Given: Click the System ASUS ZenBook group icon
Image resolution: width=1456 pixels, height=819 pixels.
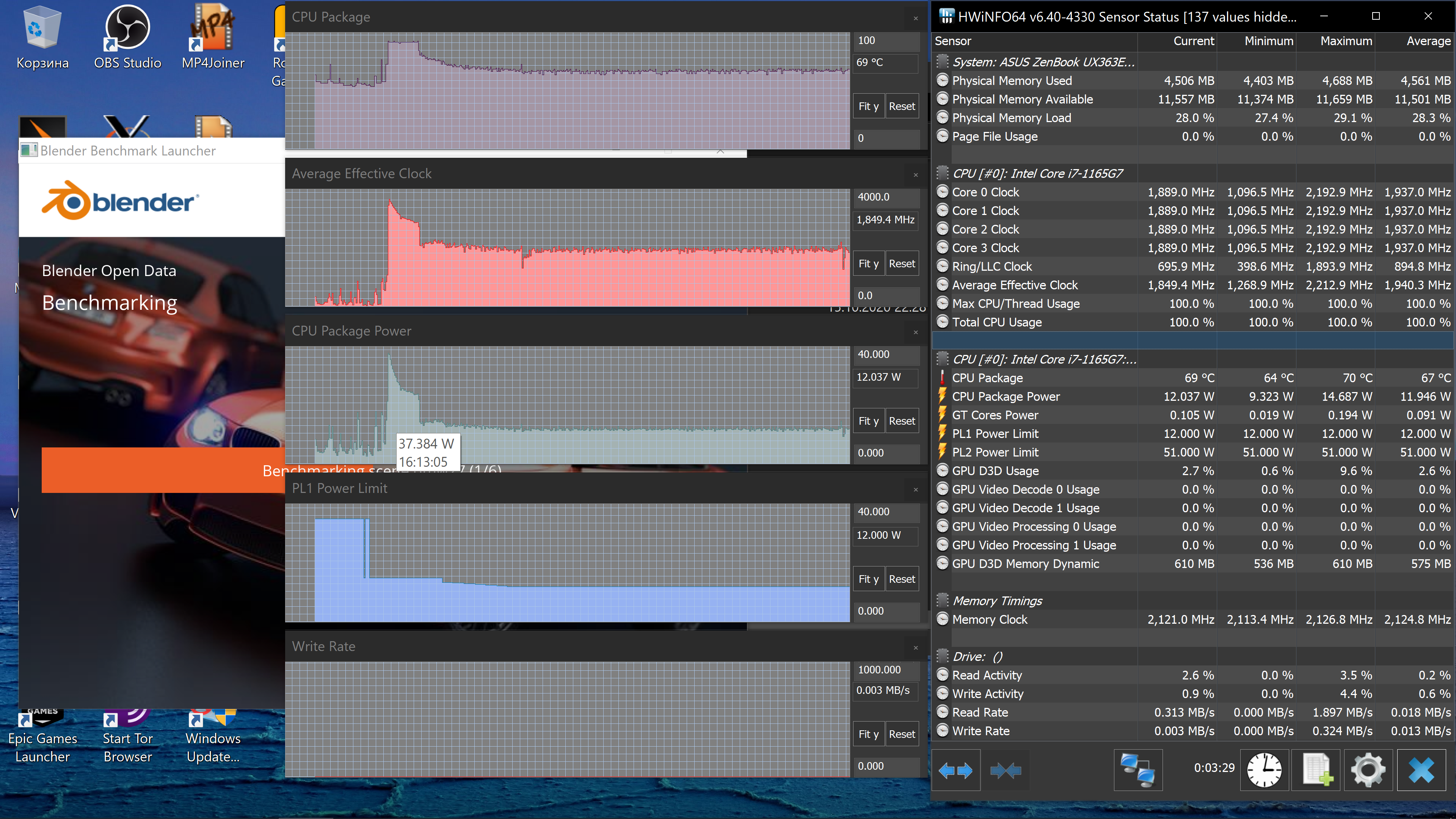Looking at the screenshot, I should [x=942, y=61].
